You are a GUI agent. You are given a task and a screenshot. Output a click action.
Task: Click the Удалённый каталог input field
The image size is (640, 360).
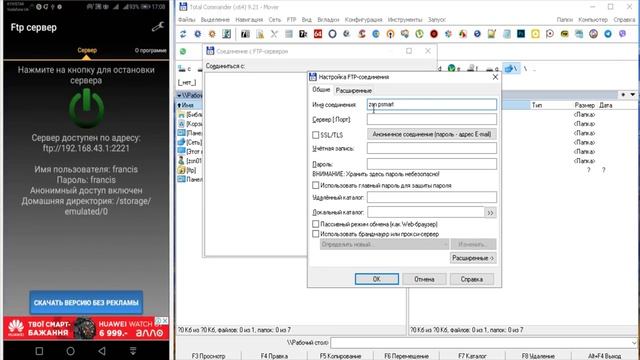click(x=432, y=197)
